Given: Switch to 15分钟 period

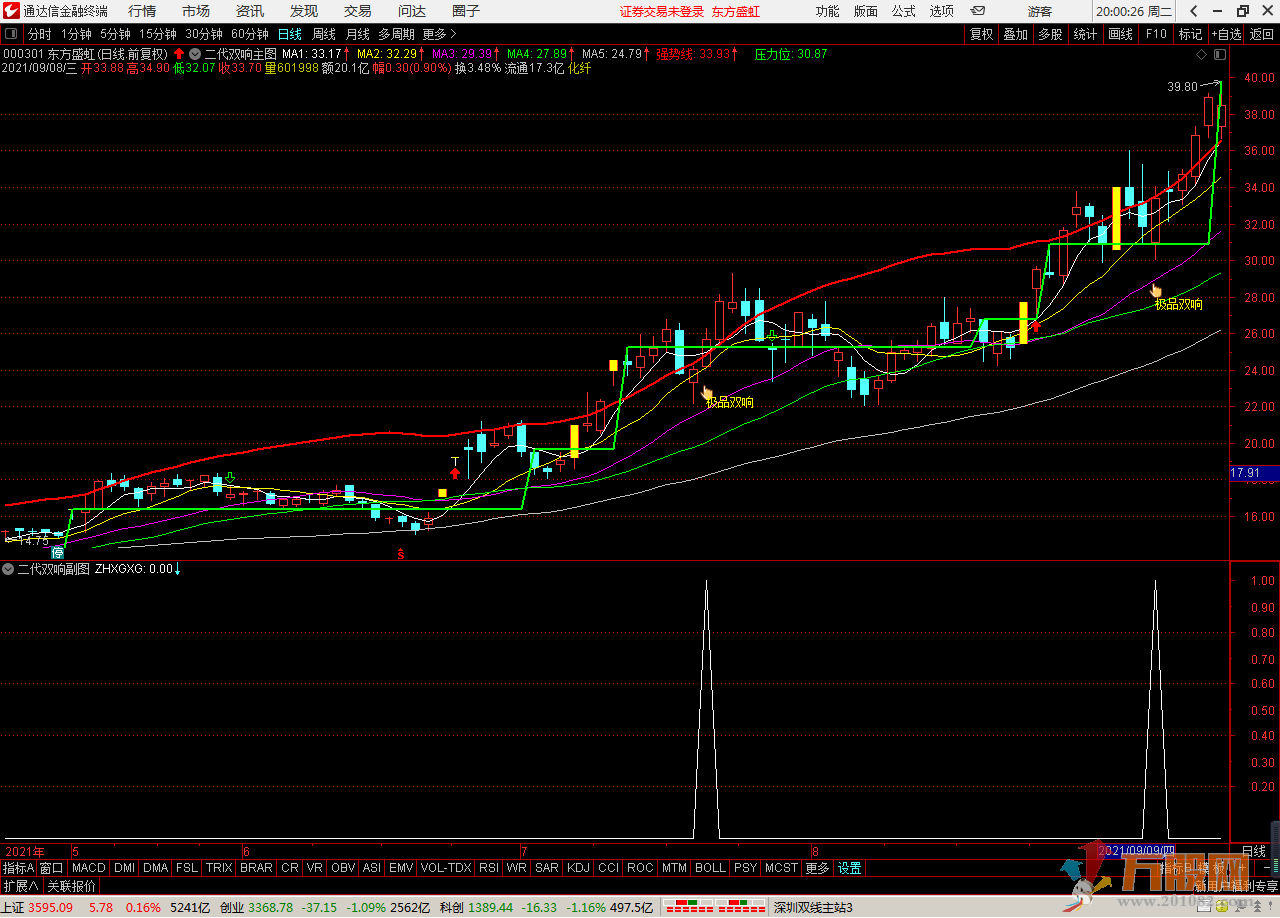Looking at the screenshot, I should pyautogui.click(x=158, y=33).
